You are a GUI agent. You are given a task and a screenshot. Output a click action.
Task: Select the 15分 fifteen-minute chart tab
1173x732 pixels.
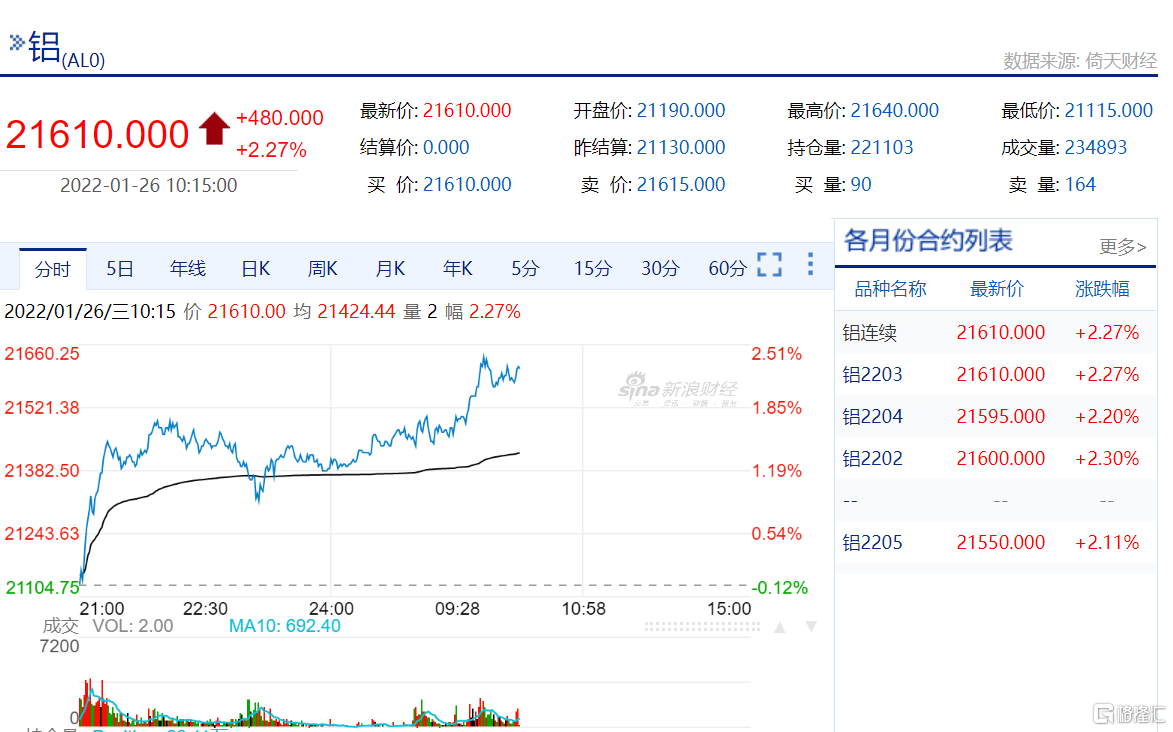(x=592, y=268)
